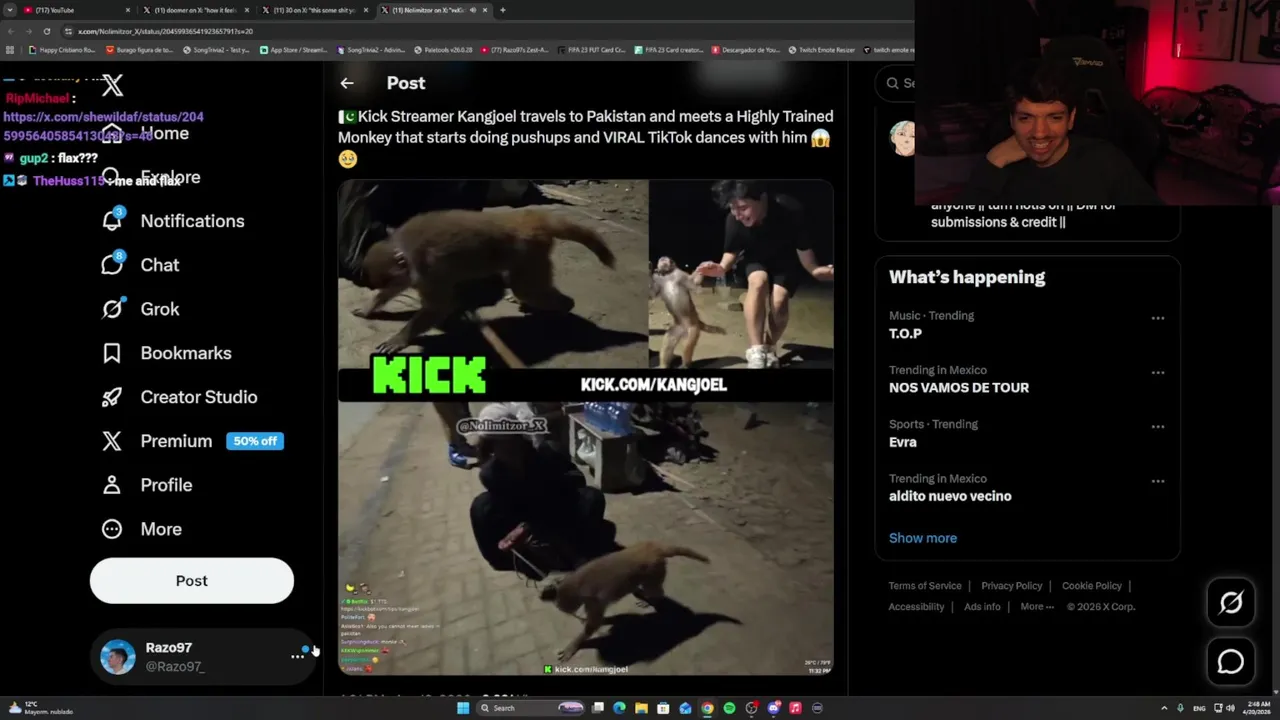
Task: Click the shewildaf status link in chat overlay
Action: point(103,126)
